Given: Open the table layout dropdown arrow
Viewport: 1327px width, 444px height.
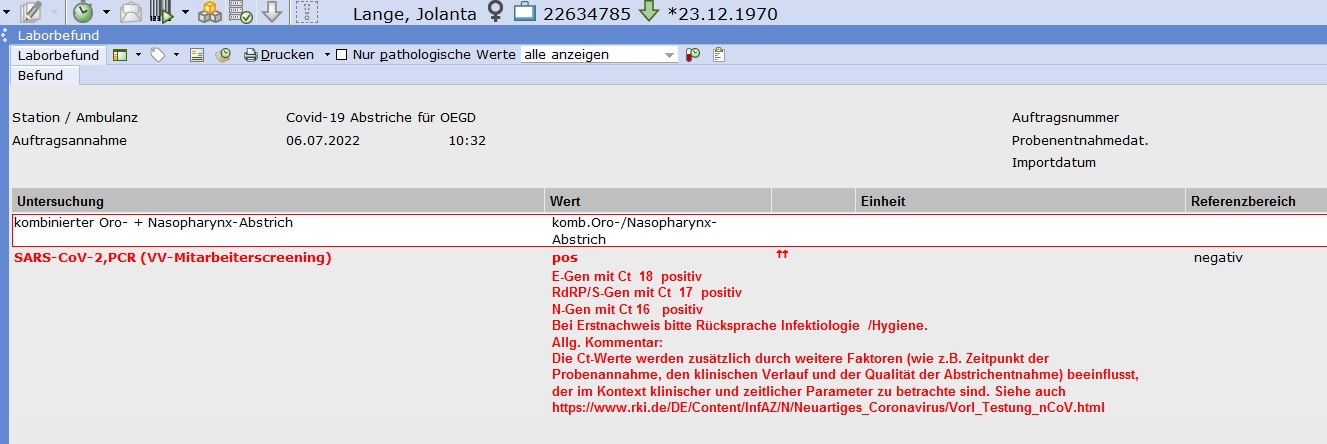Looking at the screenshot, I should point(138,55).
